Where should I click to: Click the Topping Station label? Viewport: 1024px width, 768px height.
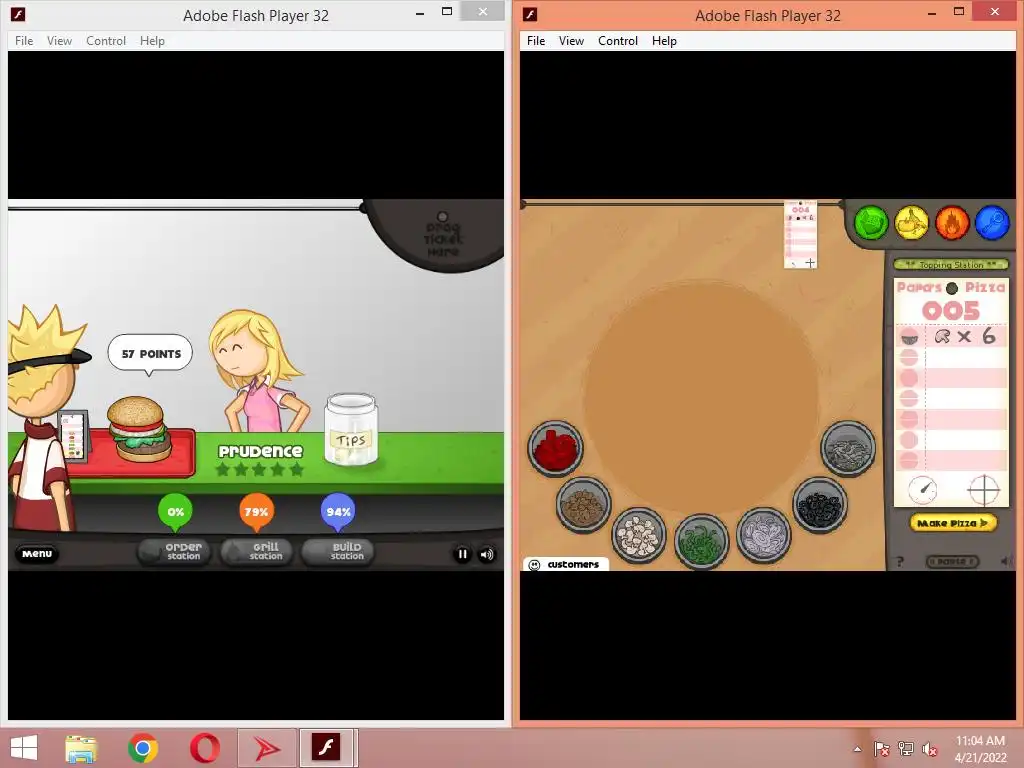click(x=951, y=264)
